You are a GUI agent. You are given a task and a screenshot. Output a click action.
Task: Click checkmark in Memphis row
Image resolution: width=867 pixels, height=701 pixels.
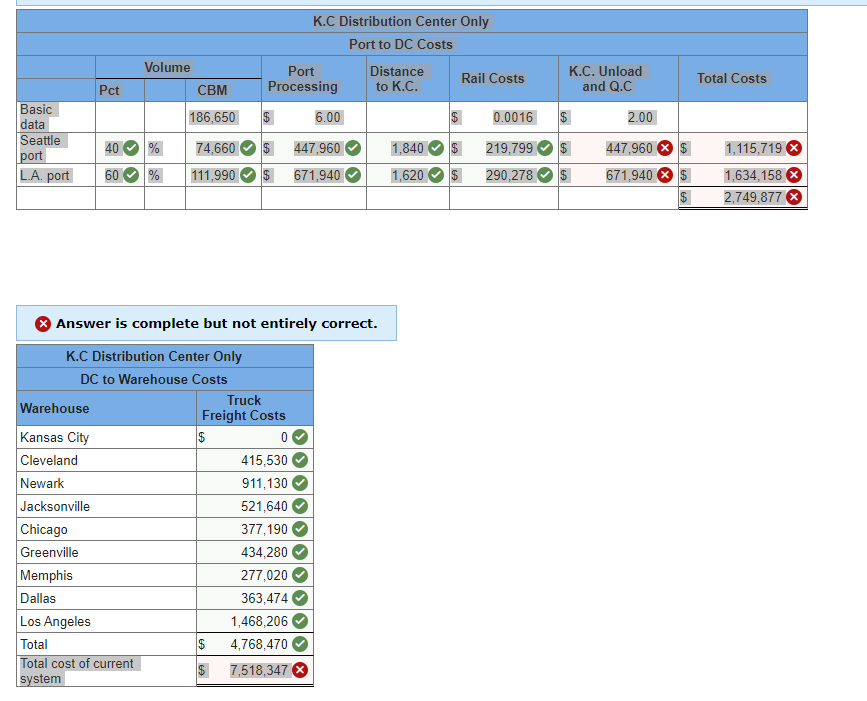[300, 575]
